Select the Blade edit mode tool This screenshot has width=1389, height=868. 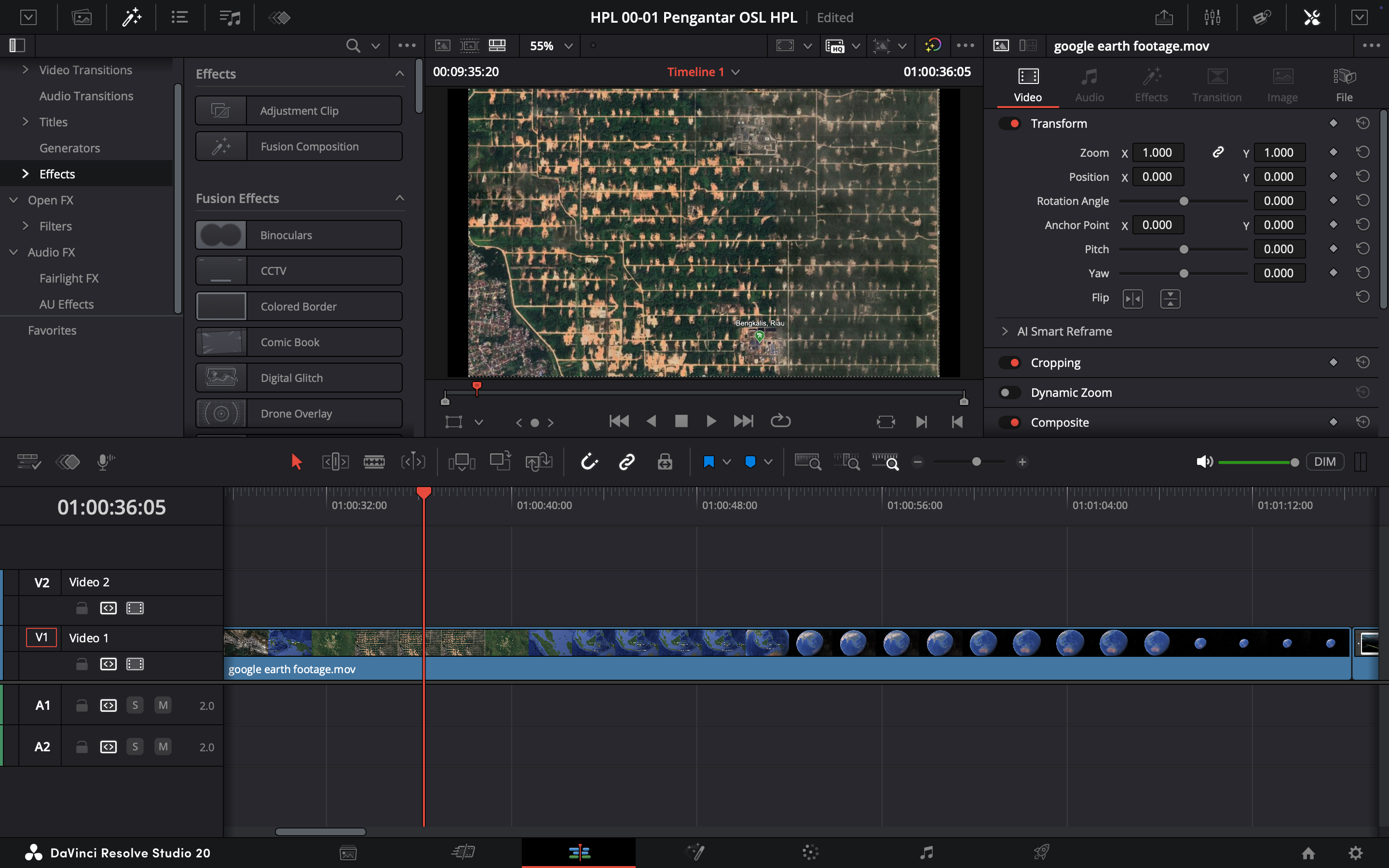(374, 461)
